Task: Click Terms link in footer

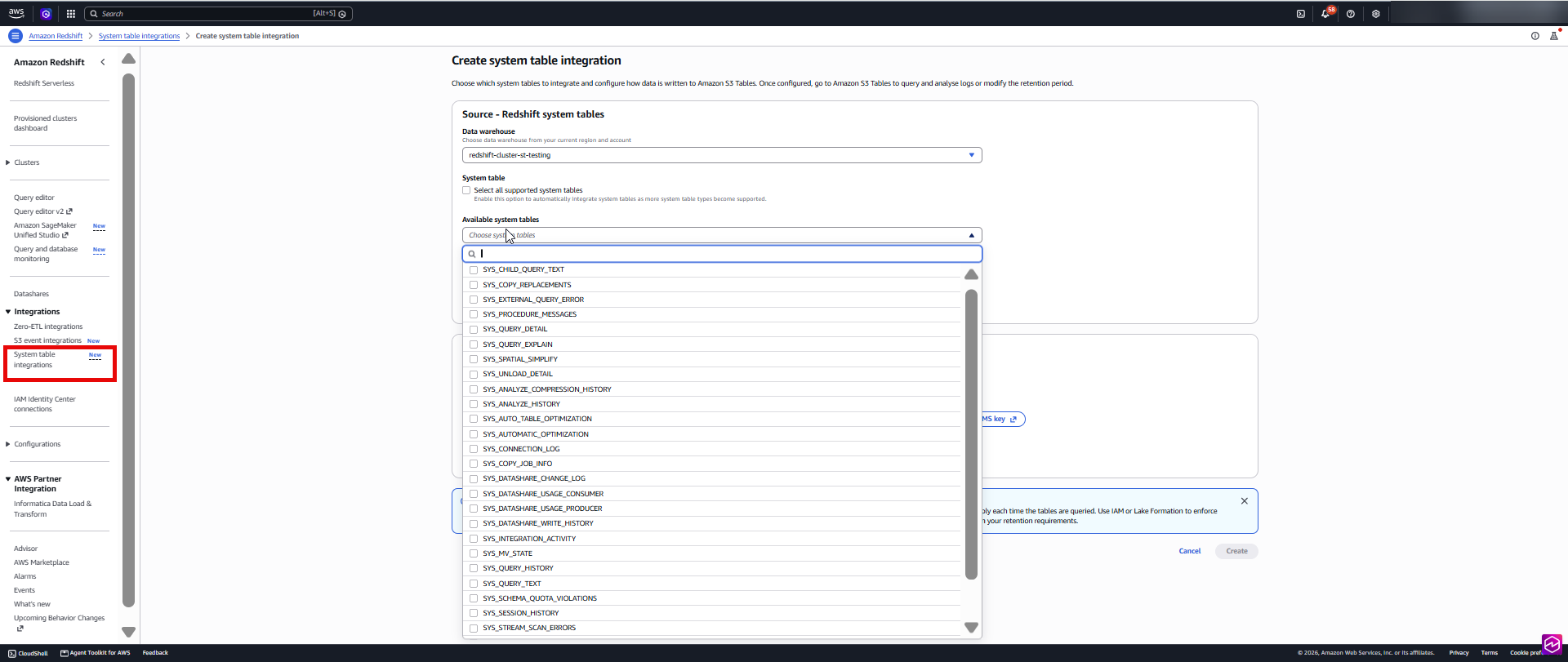Action: click(1490, 653)
